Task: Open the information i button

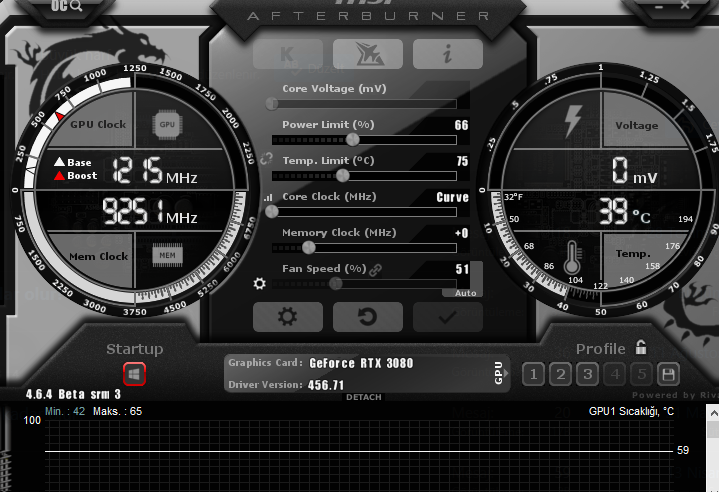Action: click(x=448, y=54)
